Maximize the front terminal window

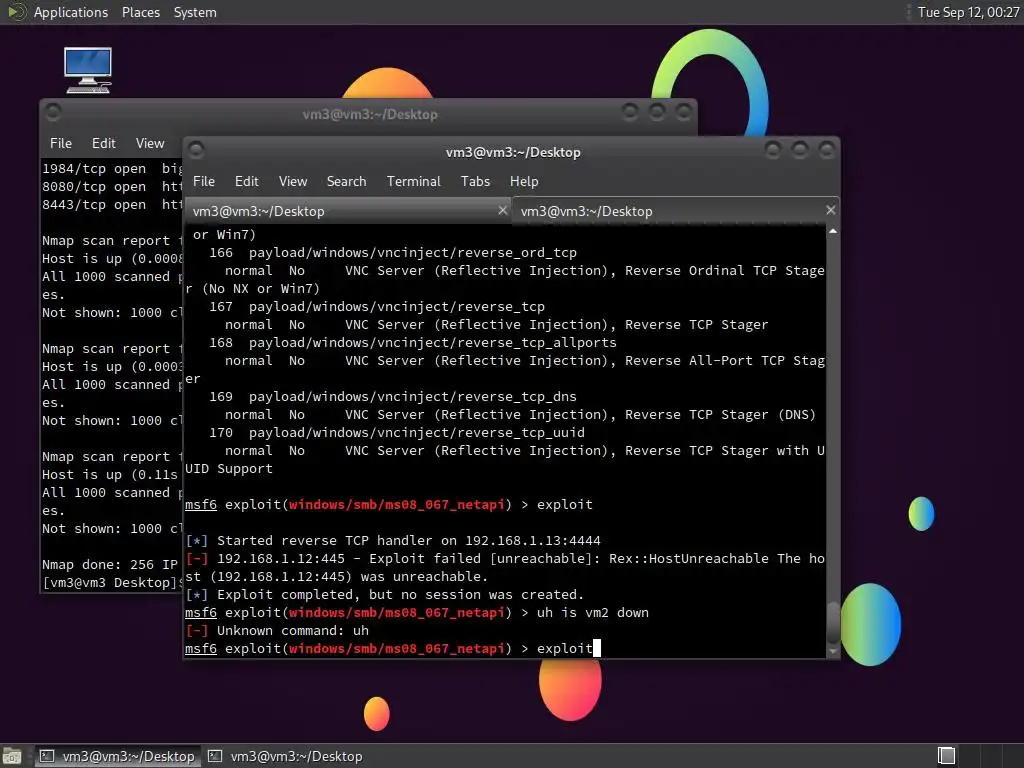[800, 151]
